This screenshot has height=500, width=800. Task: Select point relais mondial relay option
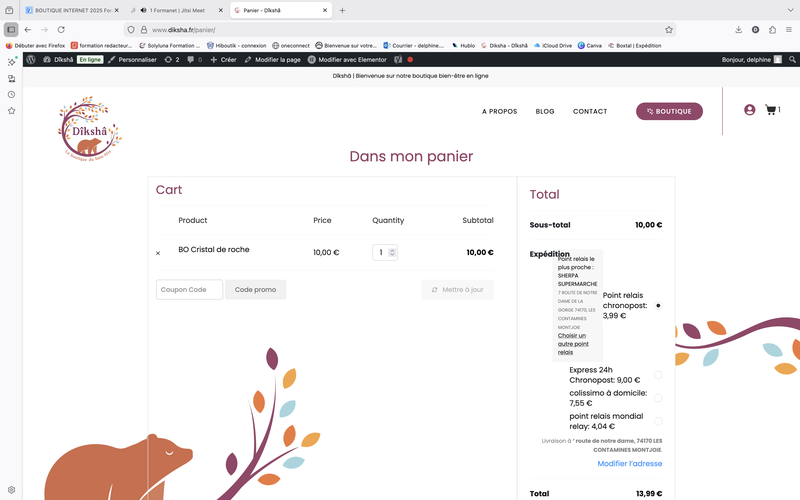point(658,421)
